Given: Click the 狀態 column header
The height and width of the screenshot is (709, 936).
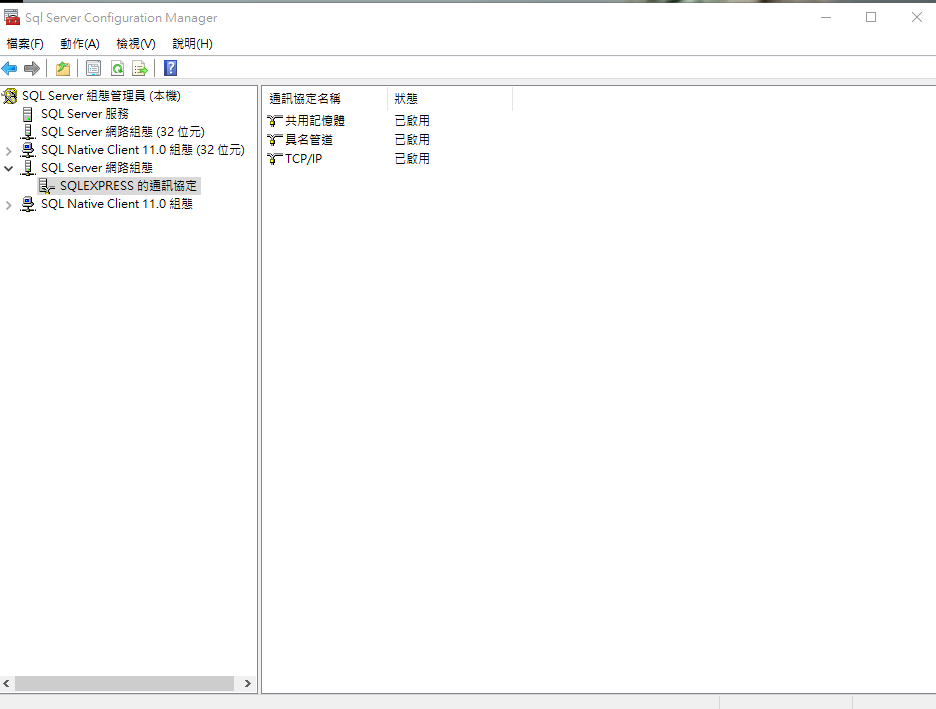Looking at the screenshot, I should click(406, 99).
